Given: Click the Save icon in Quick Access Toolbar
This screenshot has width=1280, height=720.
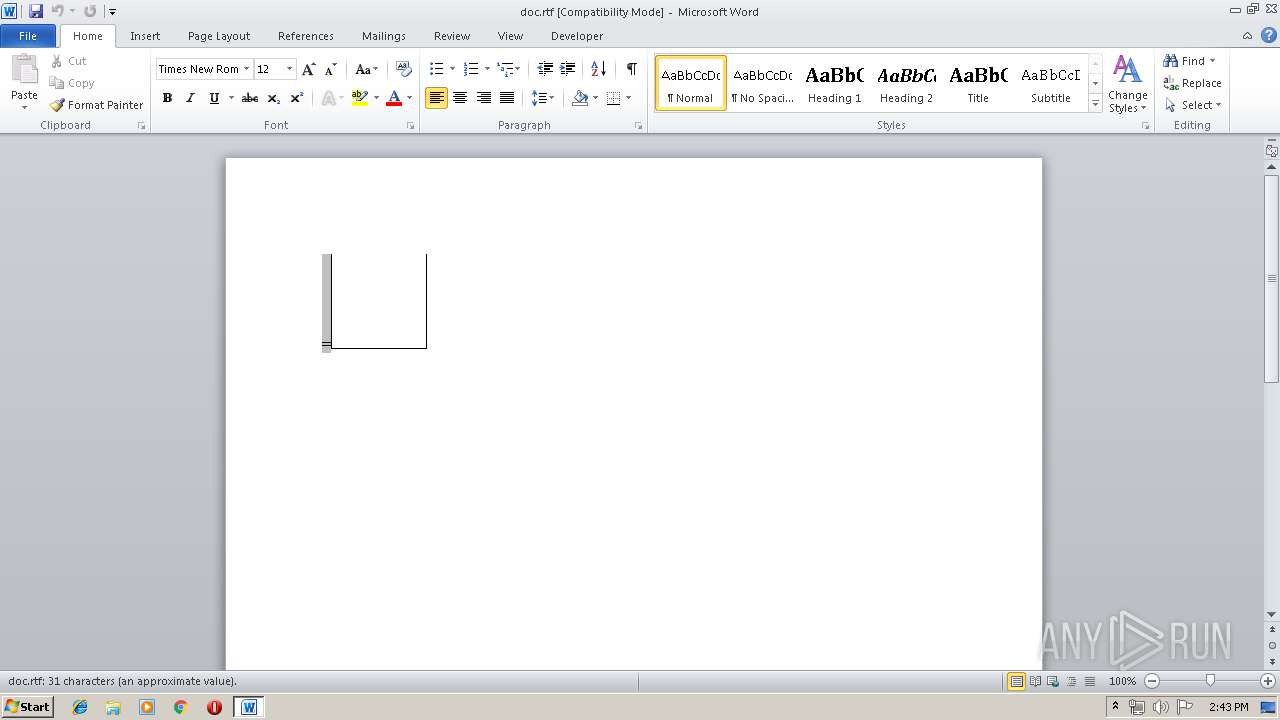Looking at the screenshot, I should click(x=36, y=11).
